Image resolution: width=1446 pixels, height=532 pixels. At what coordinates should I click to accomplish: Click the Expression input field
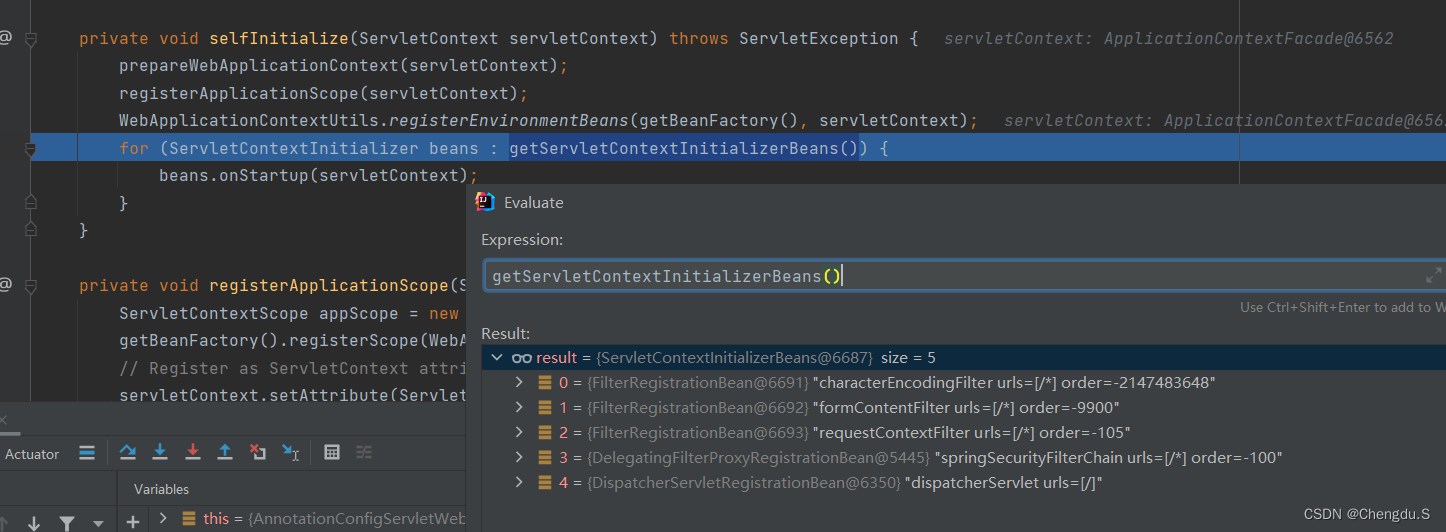coord(964,276)
